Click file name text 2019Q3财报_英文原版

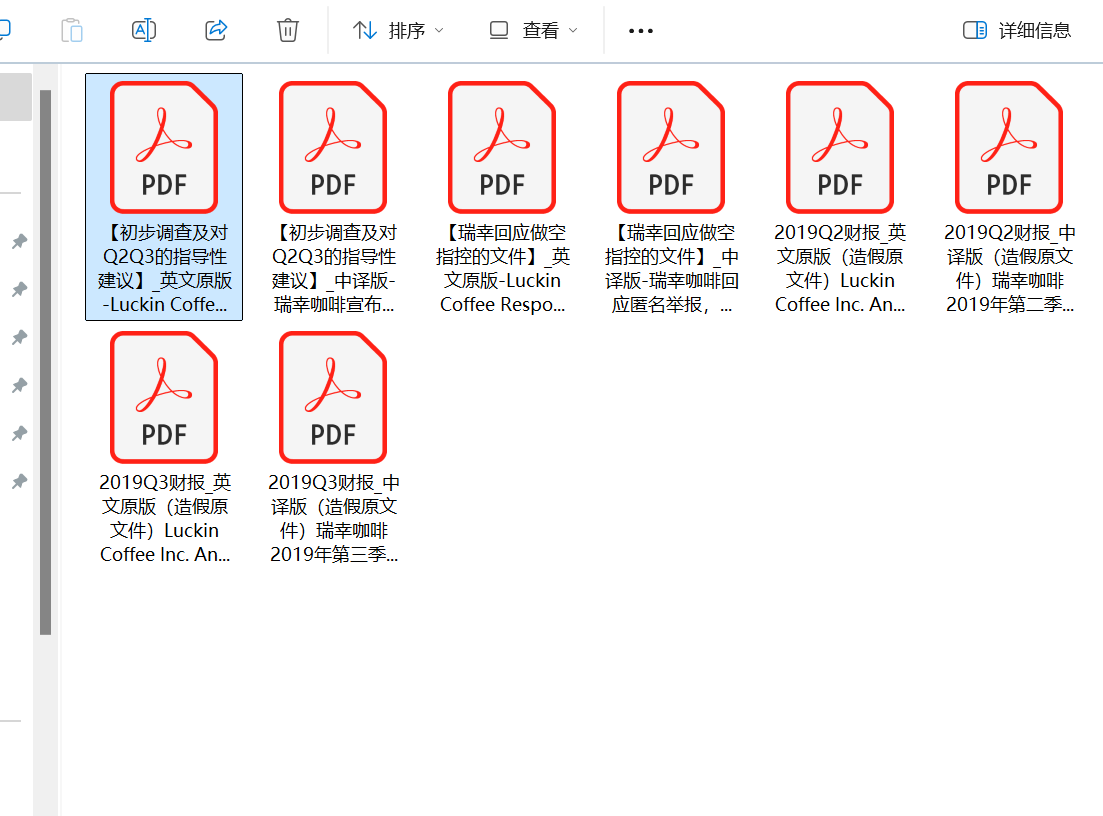coord(165,518)
